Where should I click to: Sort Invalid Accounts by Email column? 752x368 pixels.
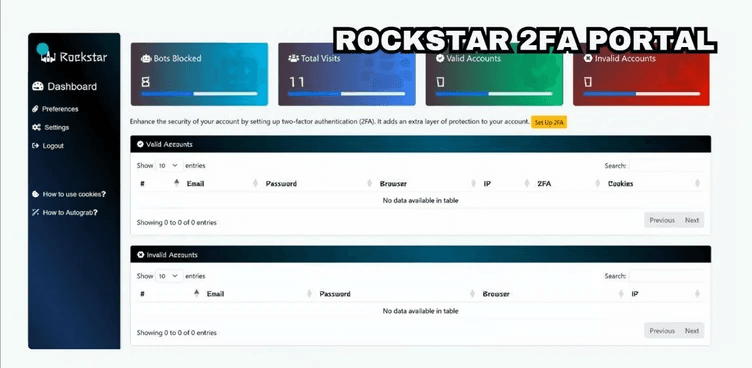tap(259, 294)
